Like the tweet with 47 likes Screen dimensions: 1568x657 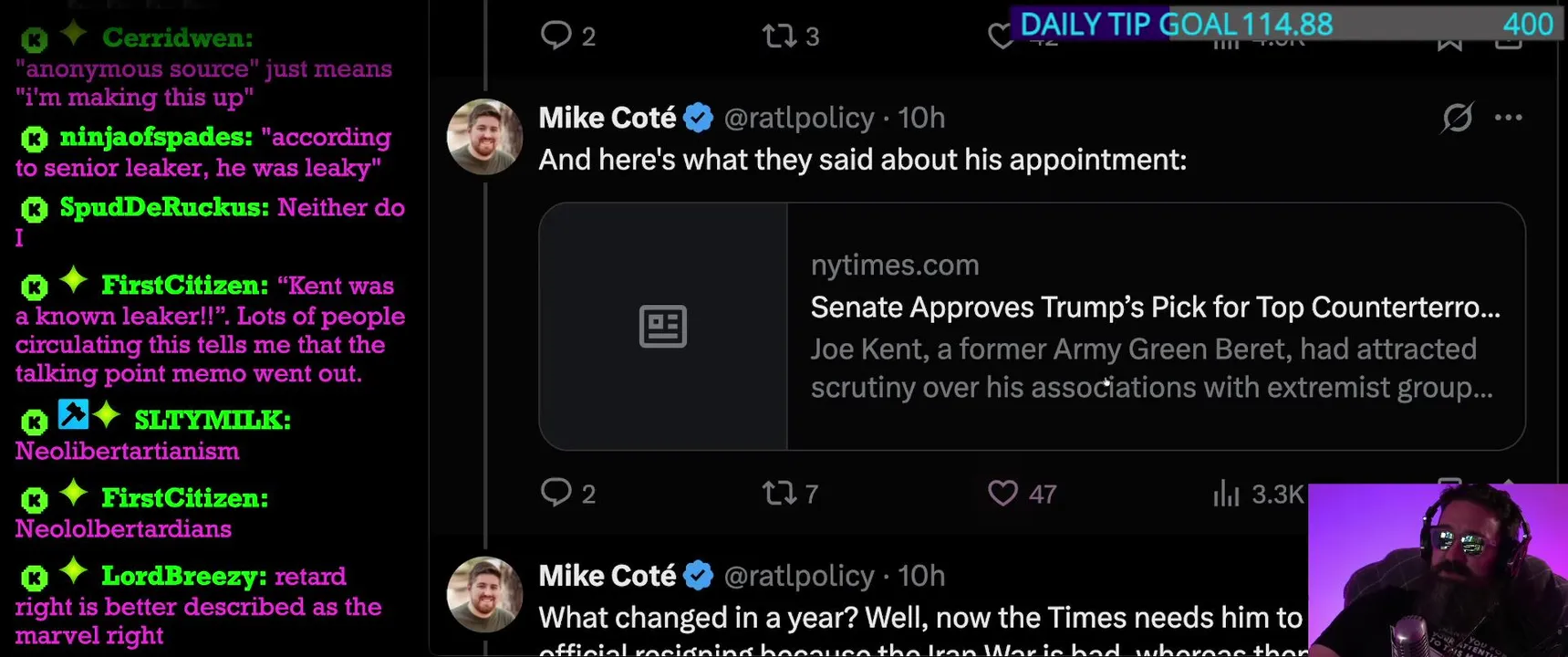click(x=1002, y=494)
